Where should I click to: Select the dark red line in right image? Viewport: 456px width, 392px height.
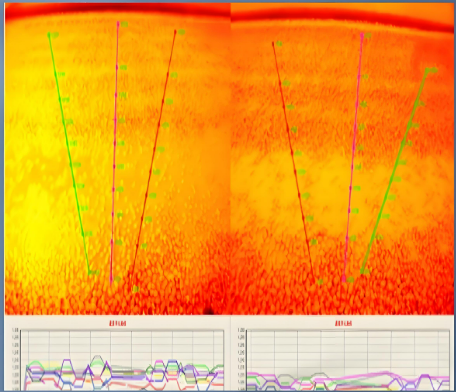coord(294,160)
